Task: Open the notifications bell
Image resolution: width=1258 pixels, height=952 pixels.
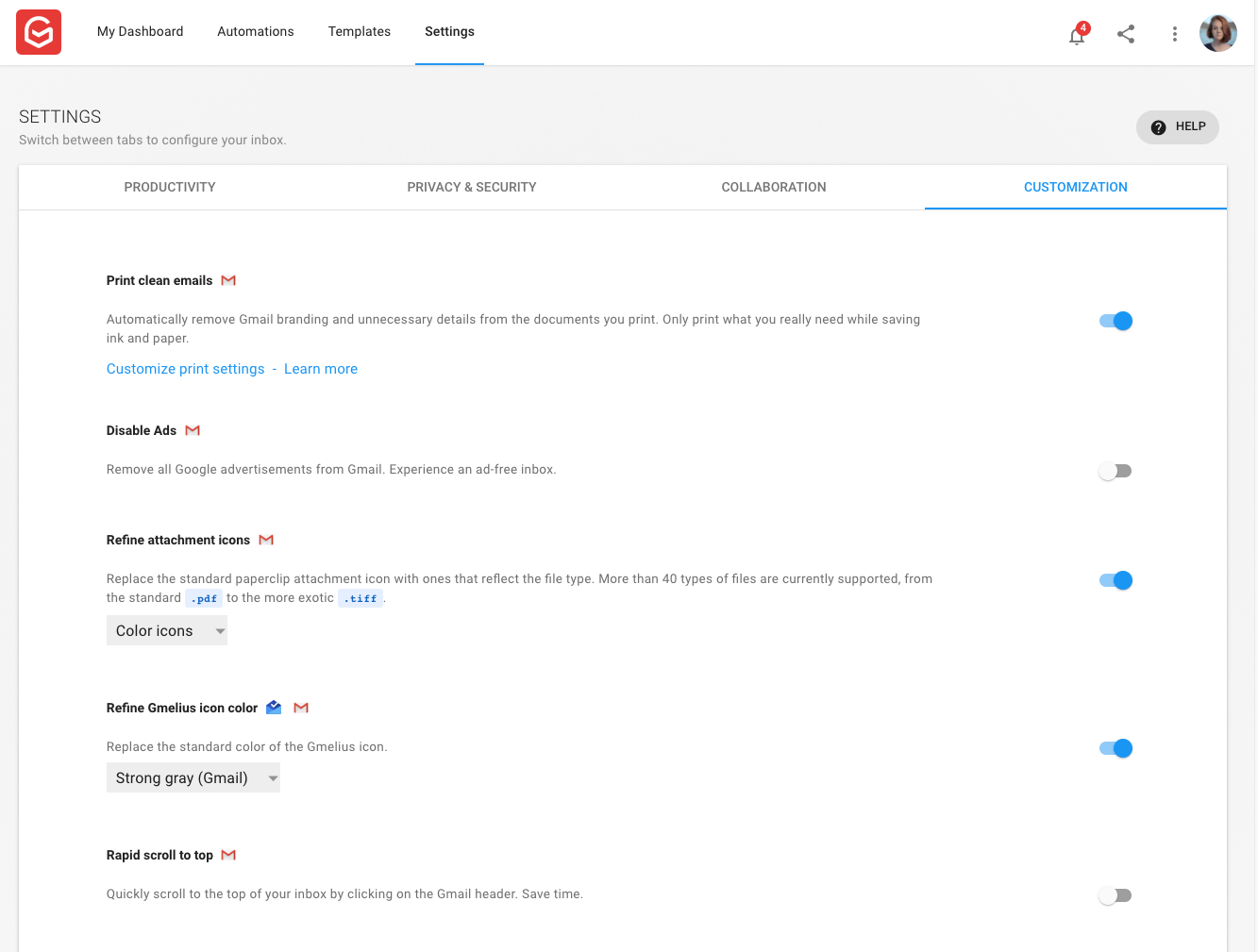Action: pyautogui.click(x=1076, y=34)
